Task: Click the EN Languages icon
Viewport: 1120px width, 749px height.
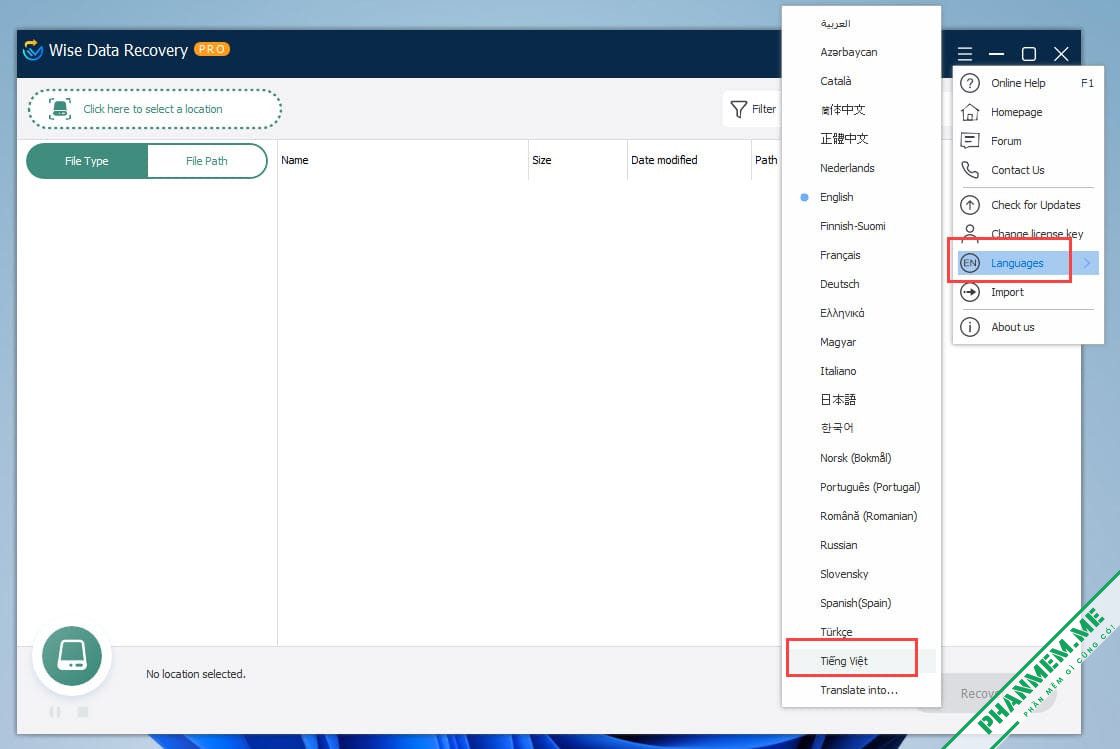Action: pos(969,263)
